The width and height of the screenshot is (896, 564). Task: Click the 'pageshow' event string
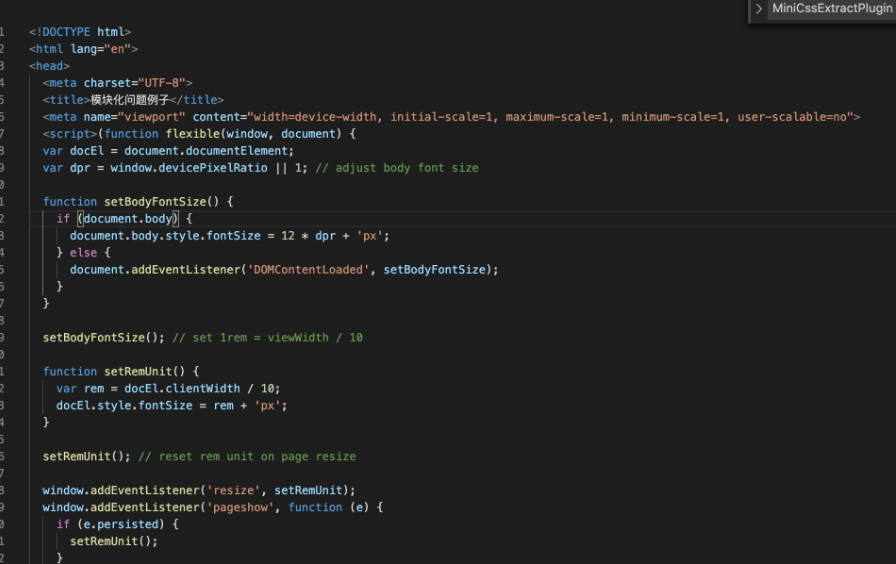point(240,507)
